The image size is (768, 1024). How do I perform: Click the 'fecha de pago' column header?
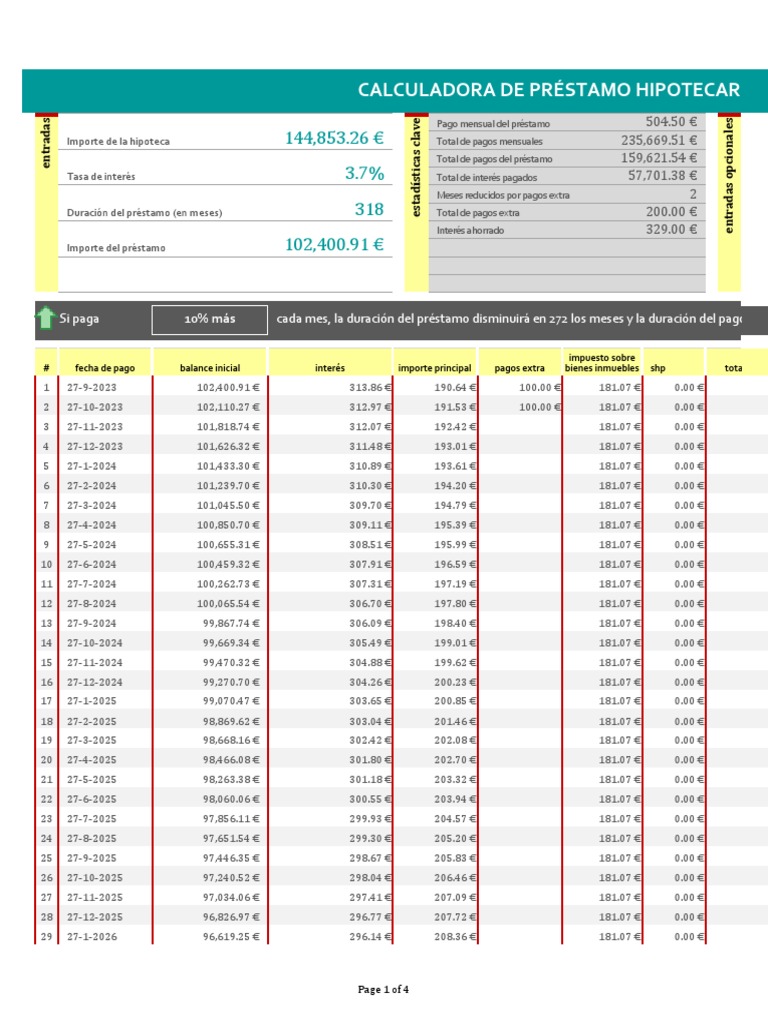point(104,368)
